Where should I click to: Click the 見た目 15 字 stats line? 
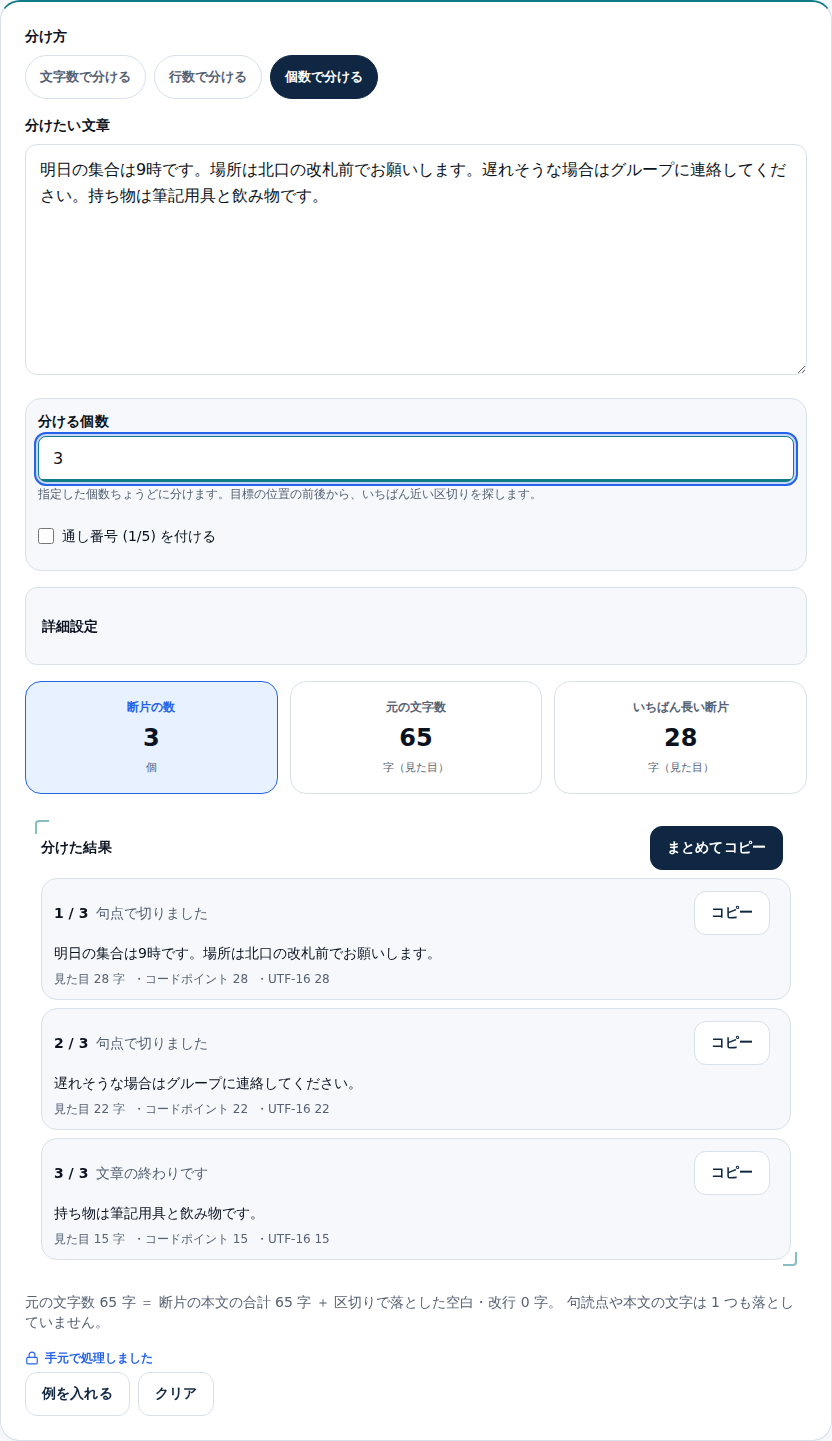point(192,1238)
